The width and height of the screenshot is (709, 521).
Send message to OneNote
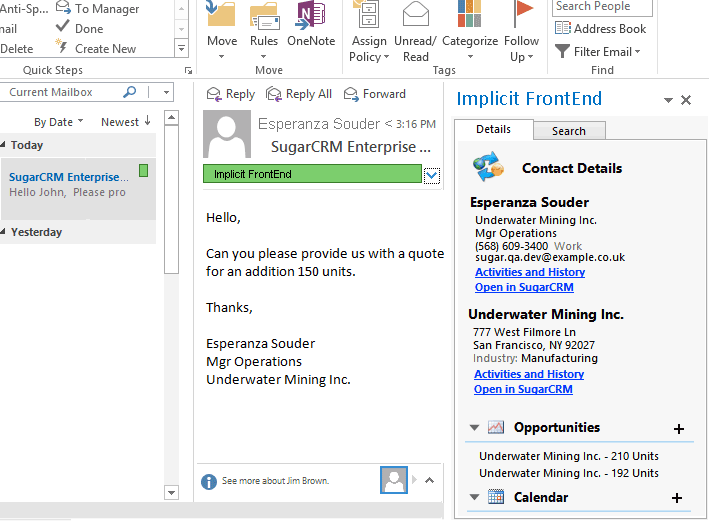click(x=311, y=25)
